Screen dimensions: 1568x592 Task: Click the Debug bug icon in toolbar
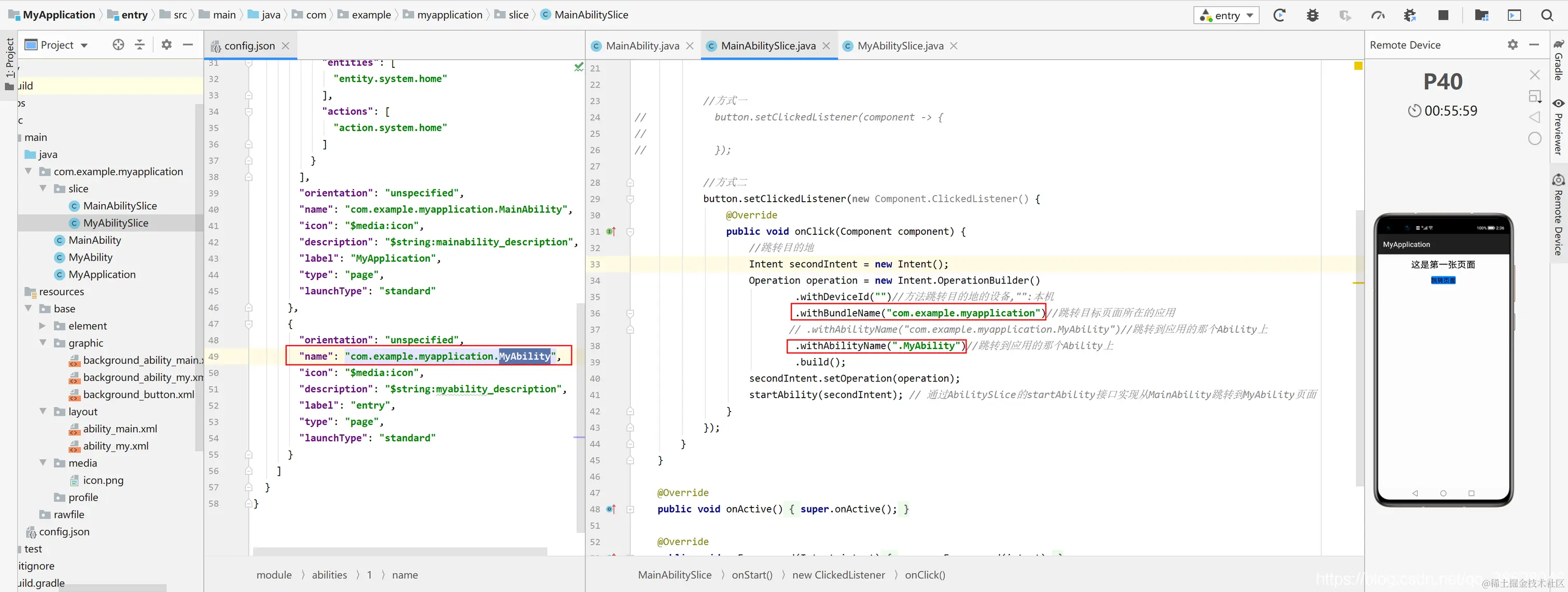point(1312,15)
